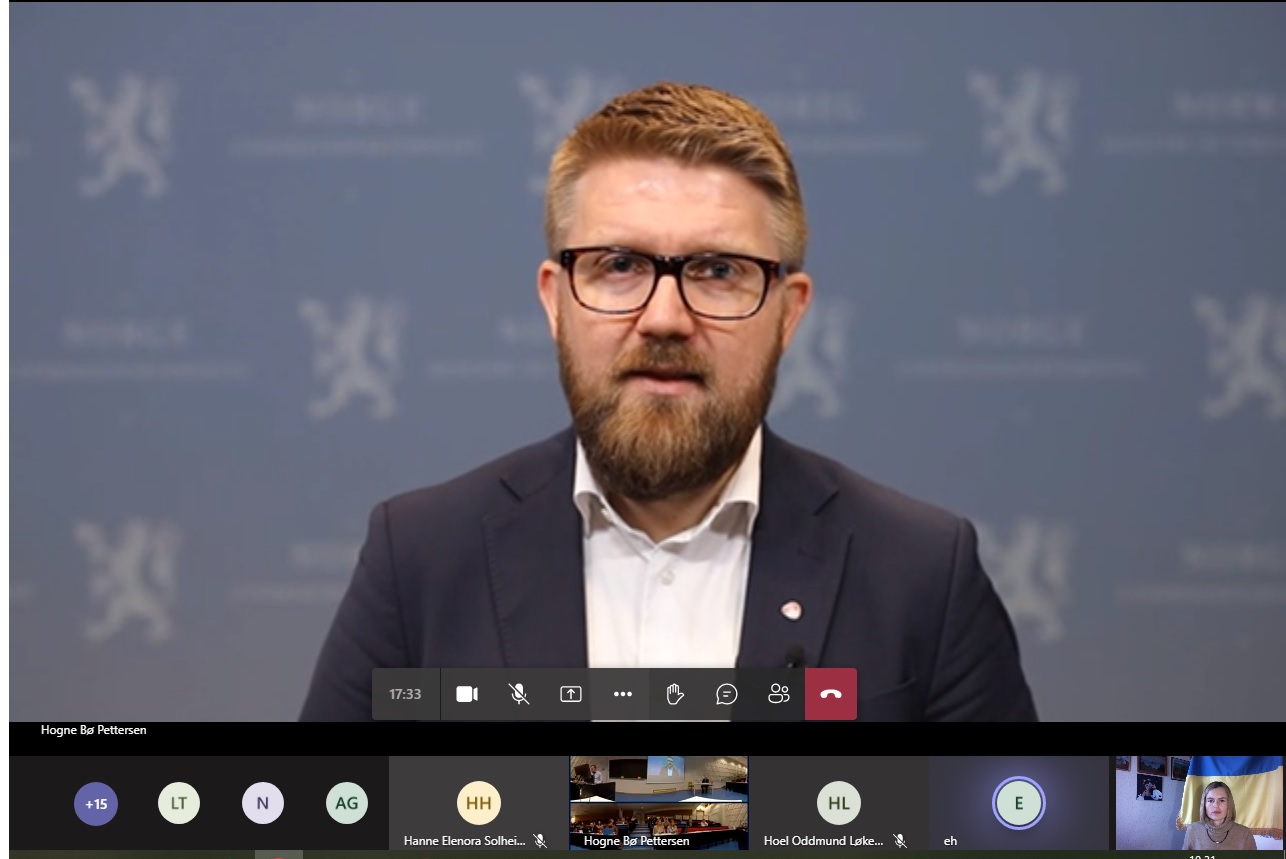Click the Hoel Oddmund Løke... name label
The image size is (1286, 859).
pos(824,841)
